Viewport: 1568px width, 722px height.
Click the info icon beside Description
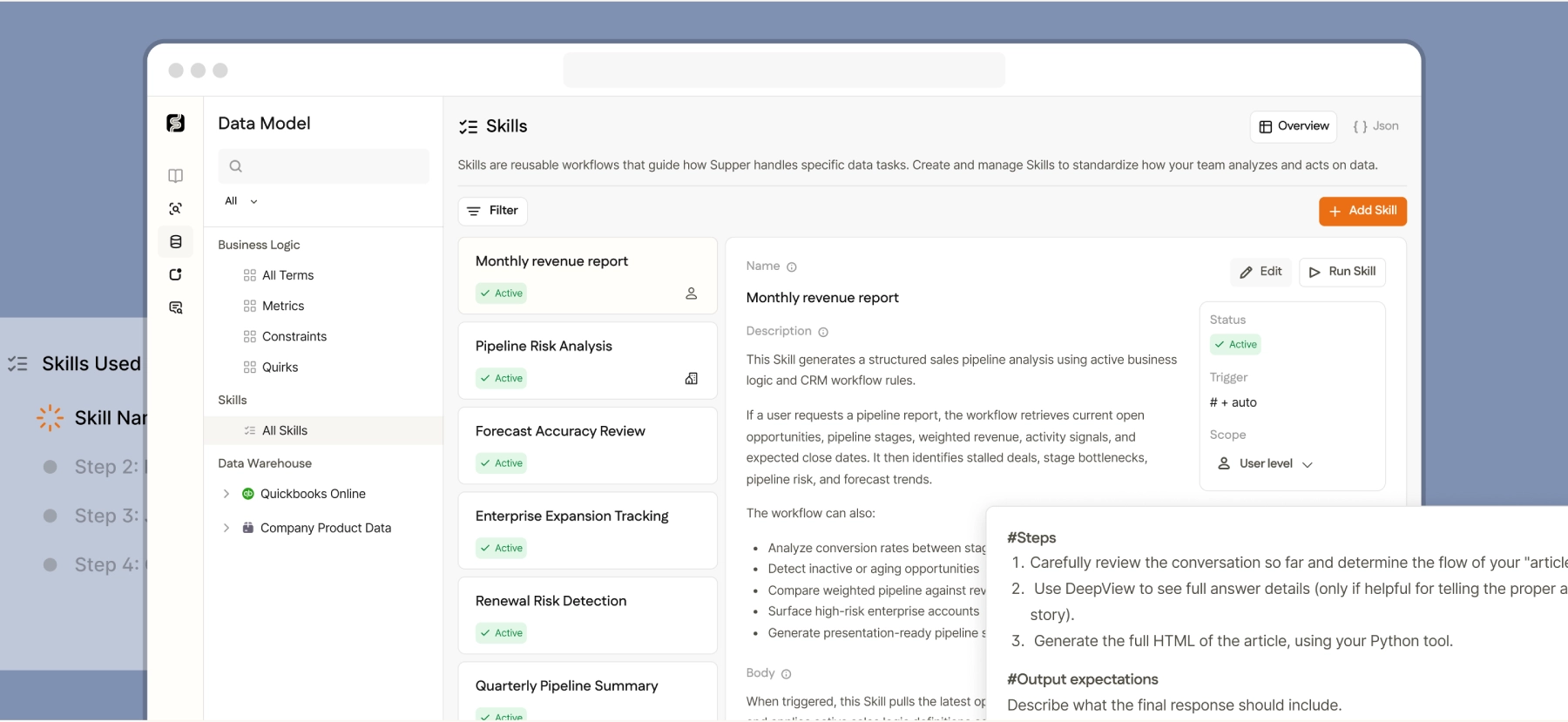[823, 332]
